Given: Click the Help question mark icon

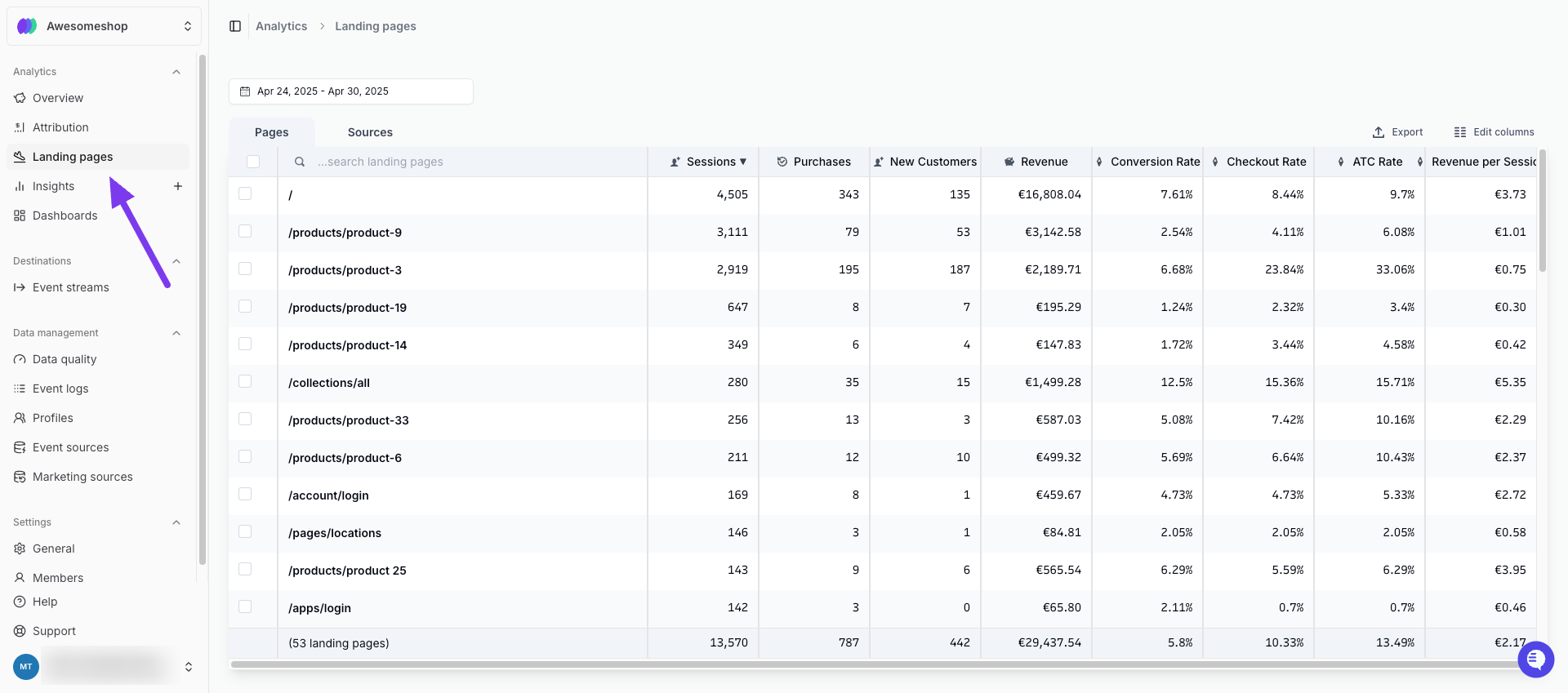Looking at the screenshot, I should pos(20,602).
